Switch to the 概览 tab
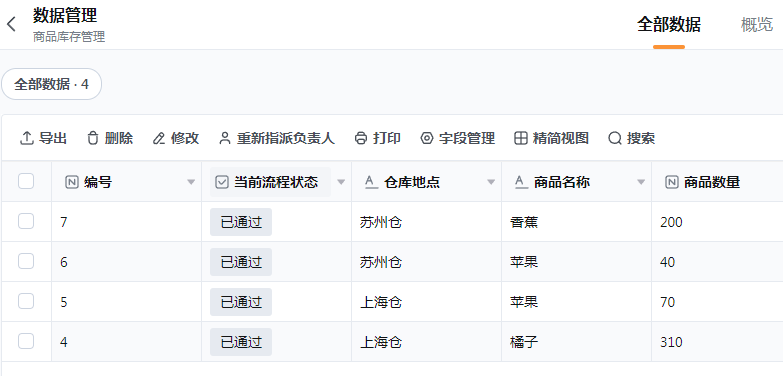Screen dimensions: 783x376 [757, 24]
